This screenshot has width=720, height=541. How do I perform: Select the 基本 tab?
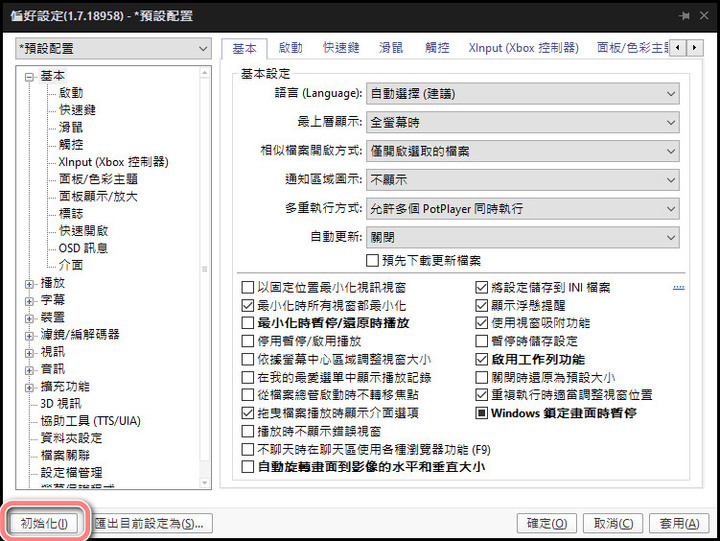pyautogui.click(x=244, y=48)
